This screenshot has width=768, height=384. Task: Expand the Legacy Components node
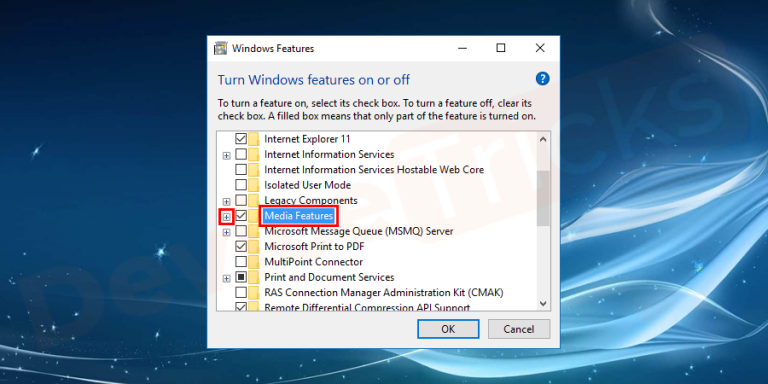click(226, 201)
